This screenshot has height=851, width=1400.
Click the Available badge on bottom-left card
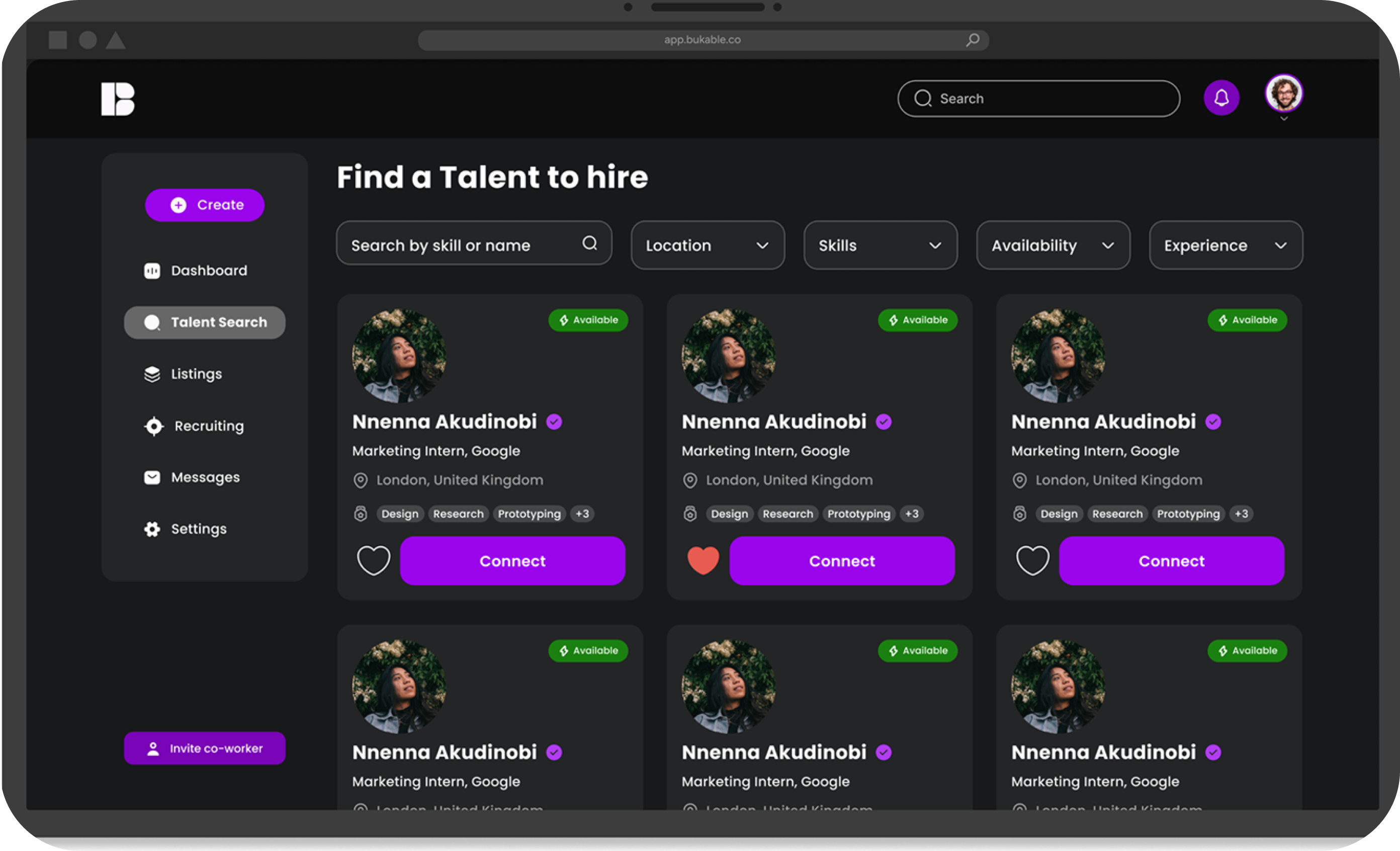click(588, 650)
